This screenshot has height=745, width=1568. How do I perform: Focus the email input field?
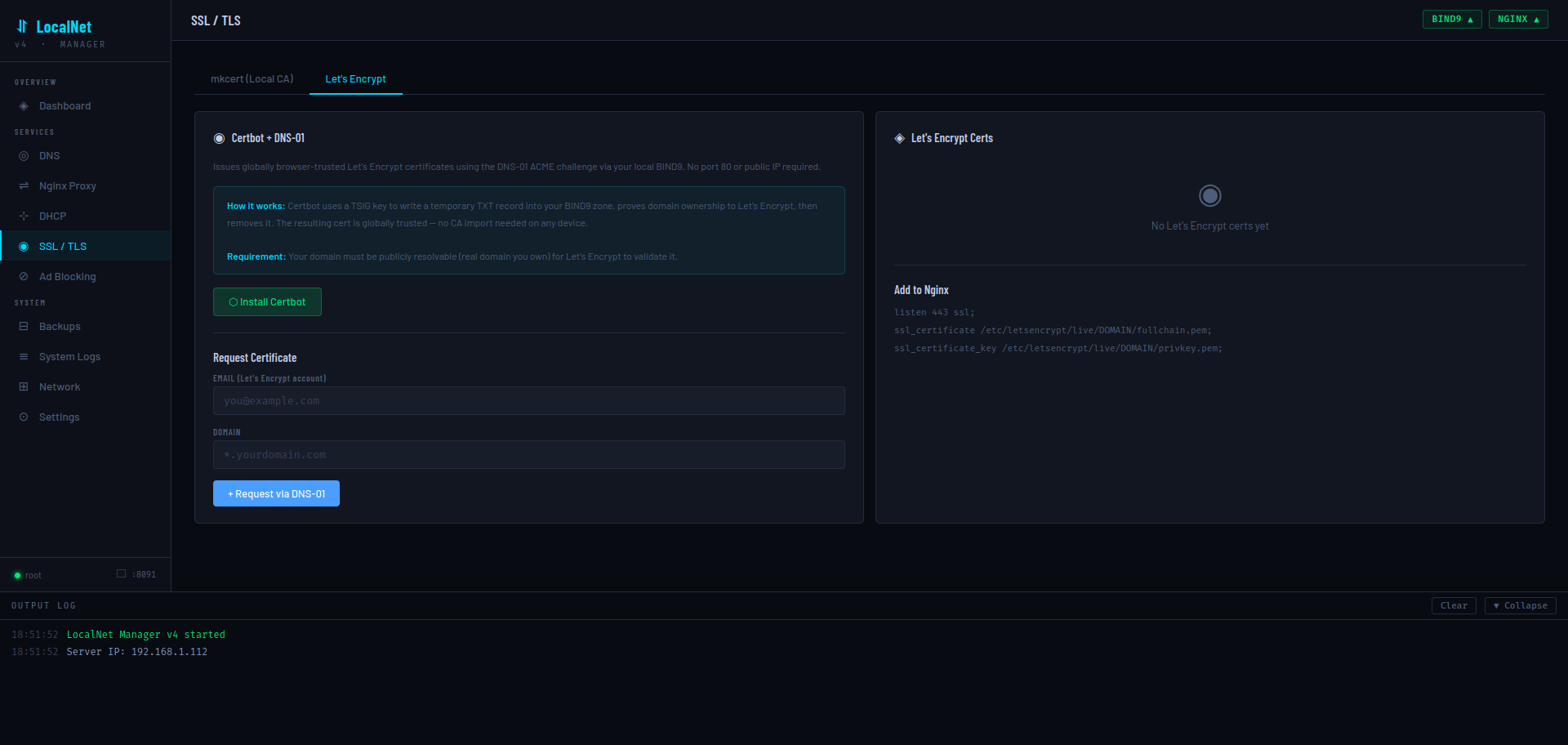pyautogui.click(x=529, y=401)
